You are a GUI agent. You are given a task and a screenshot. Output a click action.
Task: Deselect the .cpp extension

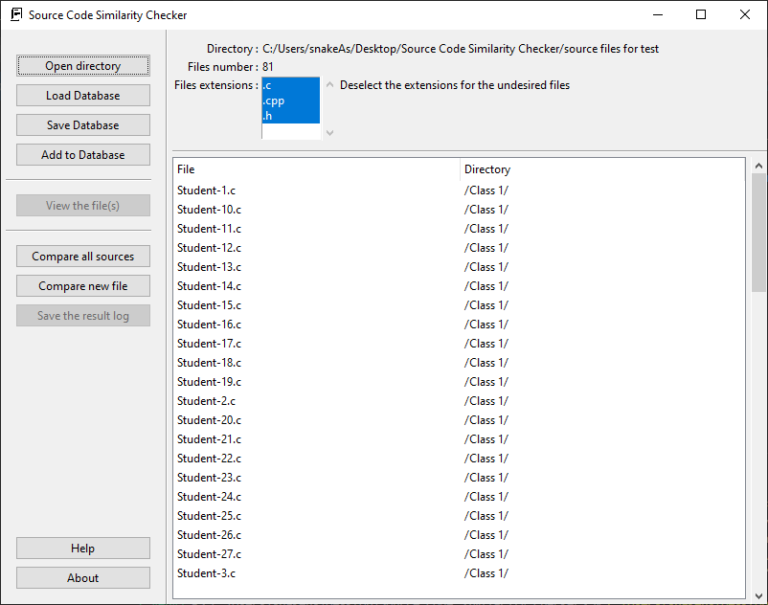290,101
